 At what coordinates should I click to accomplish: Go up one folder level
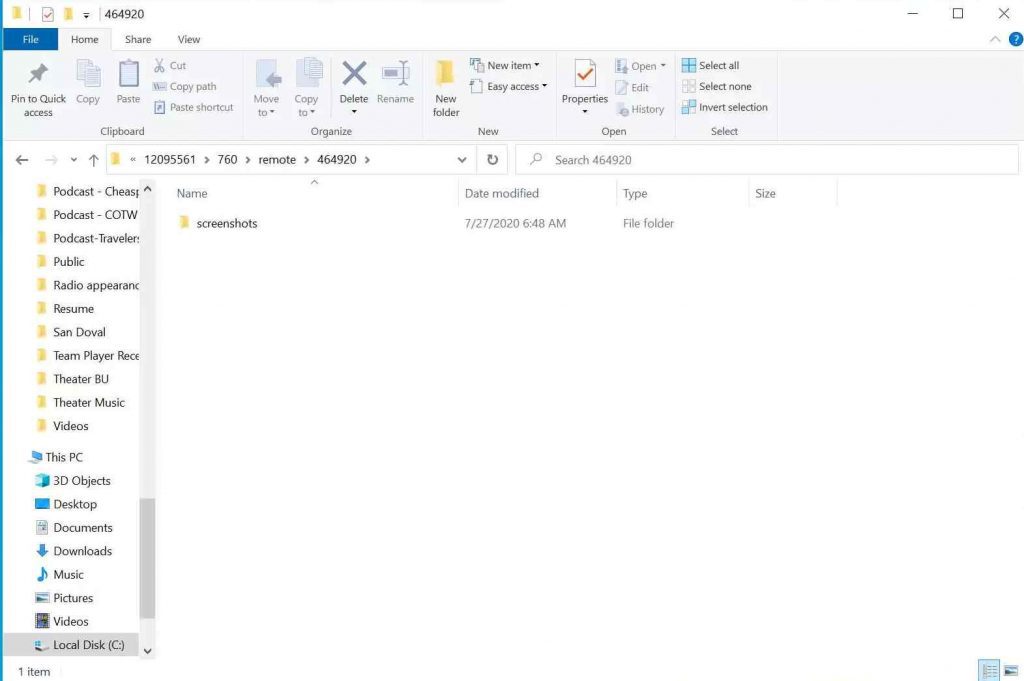click(x=93, y=160)
